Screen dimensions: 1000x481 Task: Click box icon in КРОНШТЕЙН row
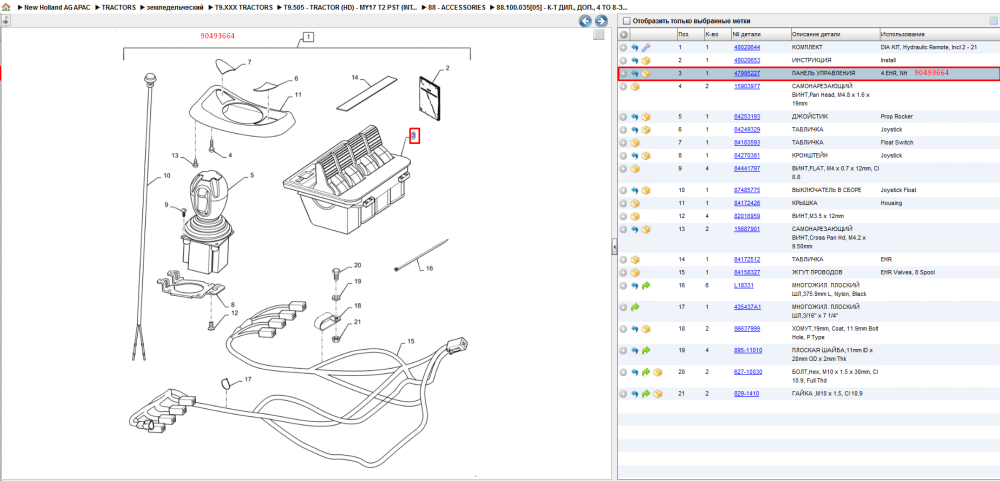coord(645,156)
